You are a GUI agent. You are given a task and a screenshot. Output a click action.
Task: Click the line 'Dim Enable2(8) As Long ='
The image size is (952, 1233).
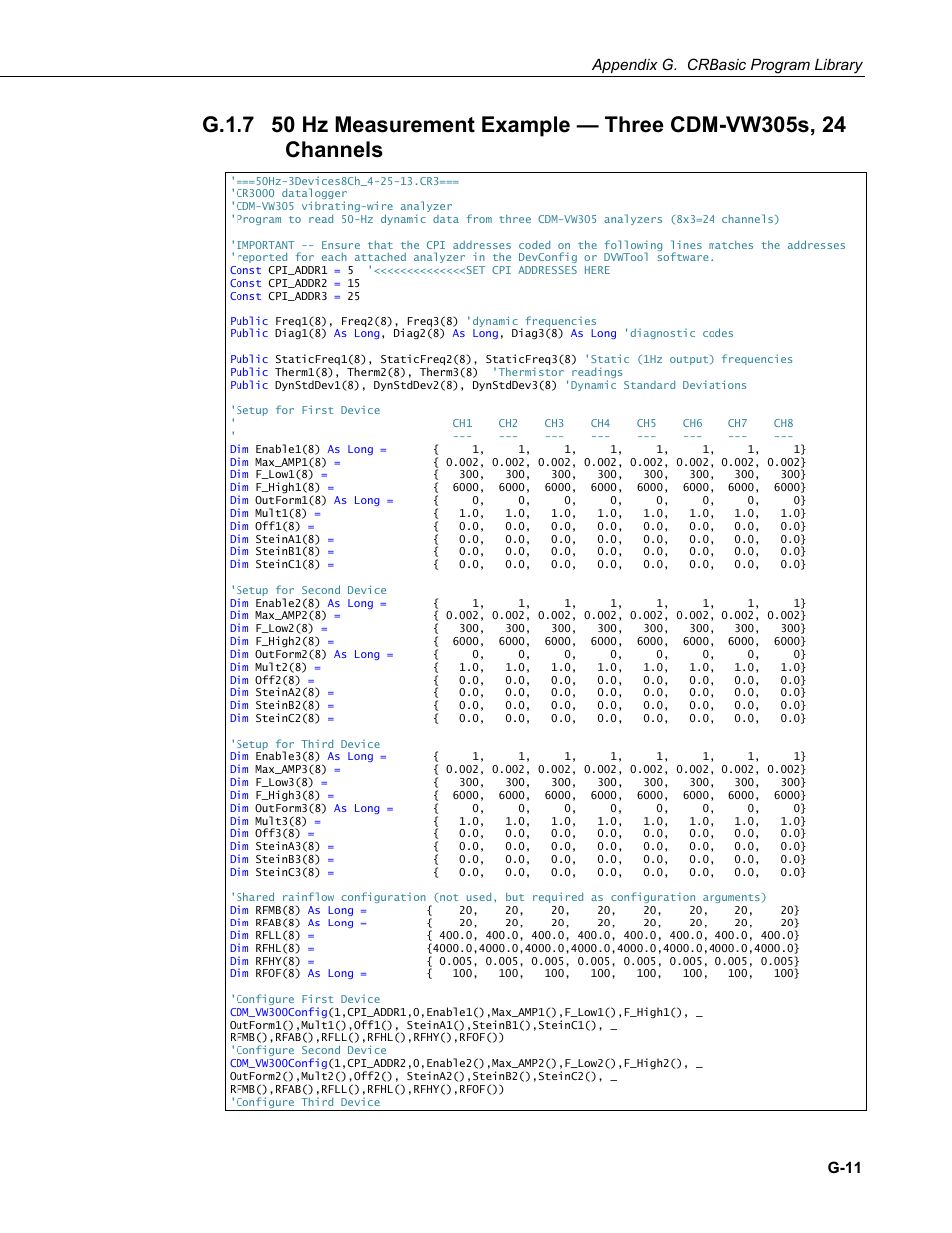tap(518, 604)
